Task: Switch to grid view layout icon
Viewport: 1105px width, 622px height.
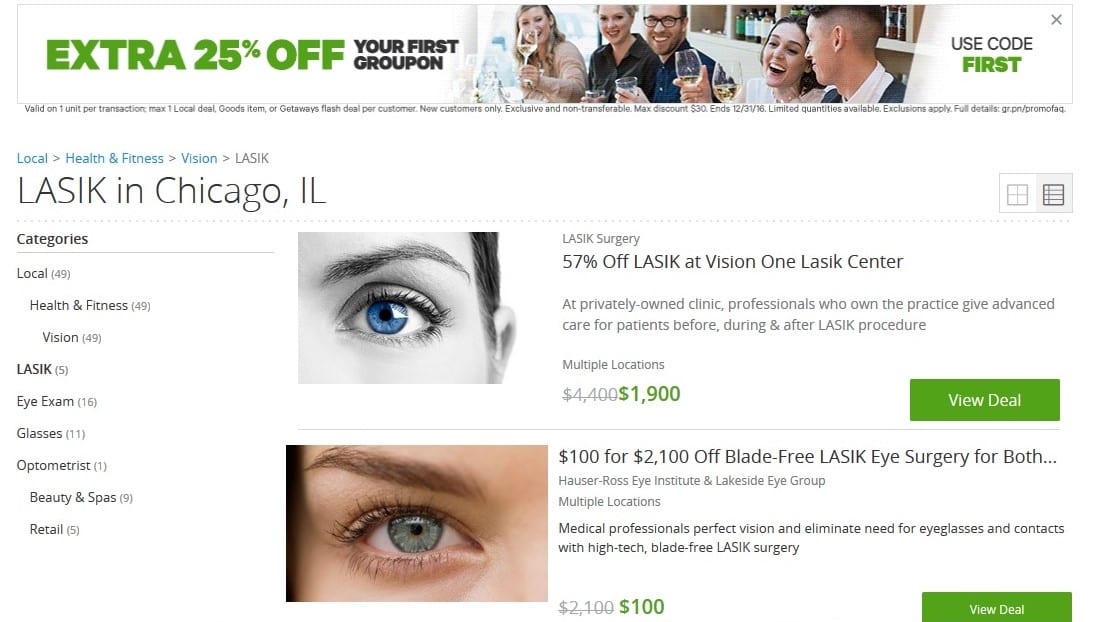Action: (x=1018, y=194)
